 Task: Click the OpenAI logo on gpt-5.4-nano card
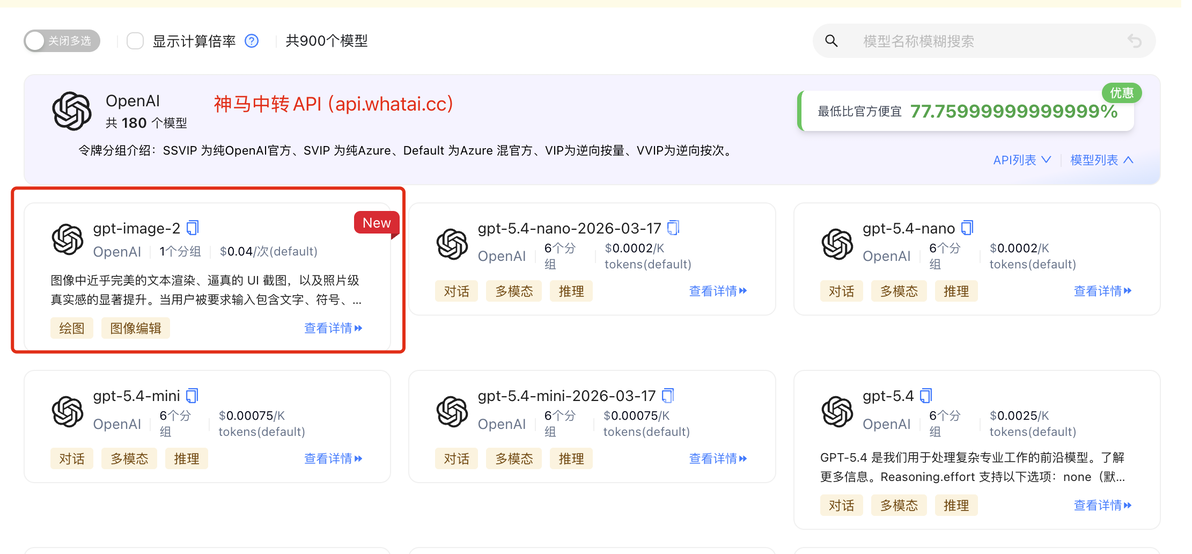click(837, 244)
